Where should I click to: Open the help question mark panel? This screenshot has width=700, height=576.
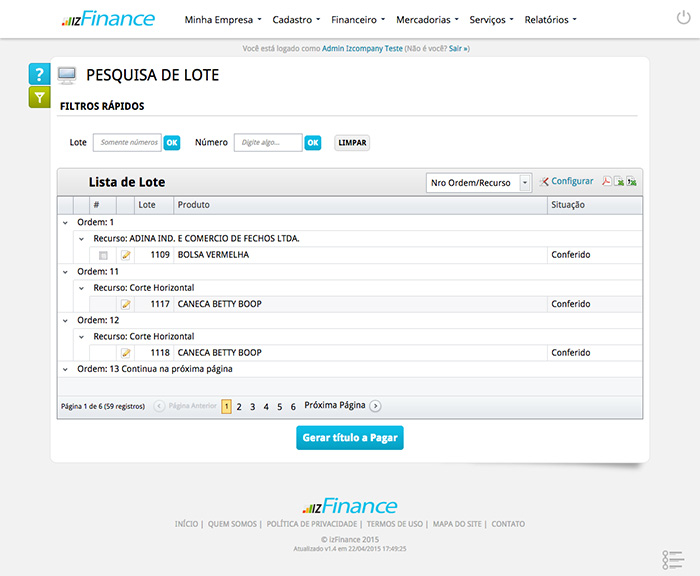(39, 74)
